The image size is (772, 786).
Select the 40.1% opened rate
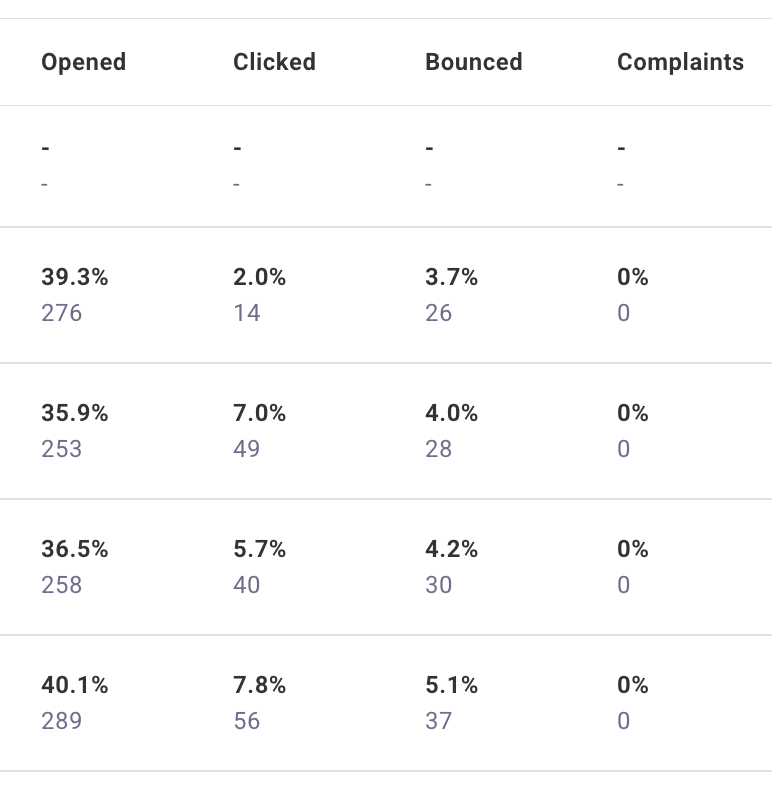(x=75, y=685)
